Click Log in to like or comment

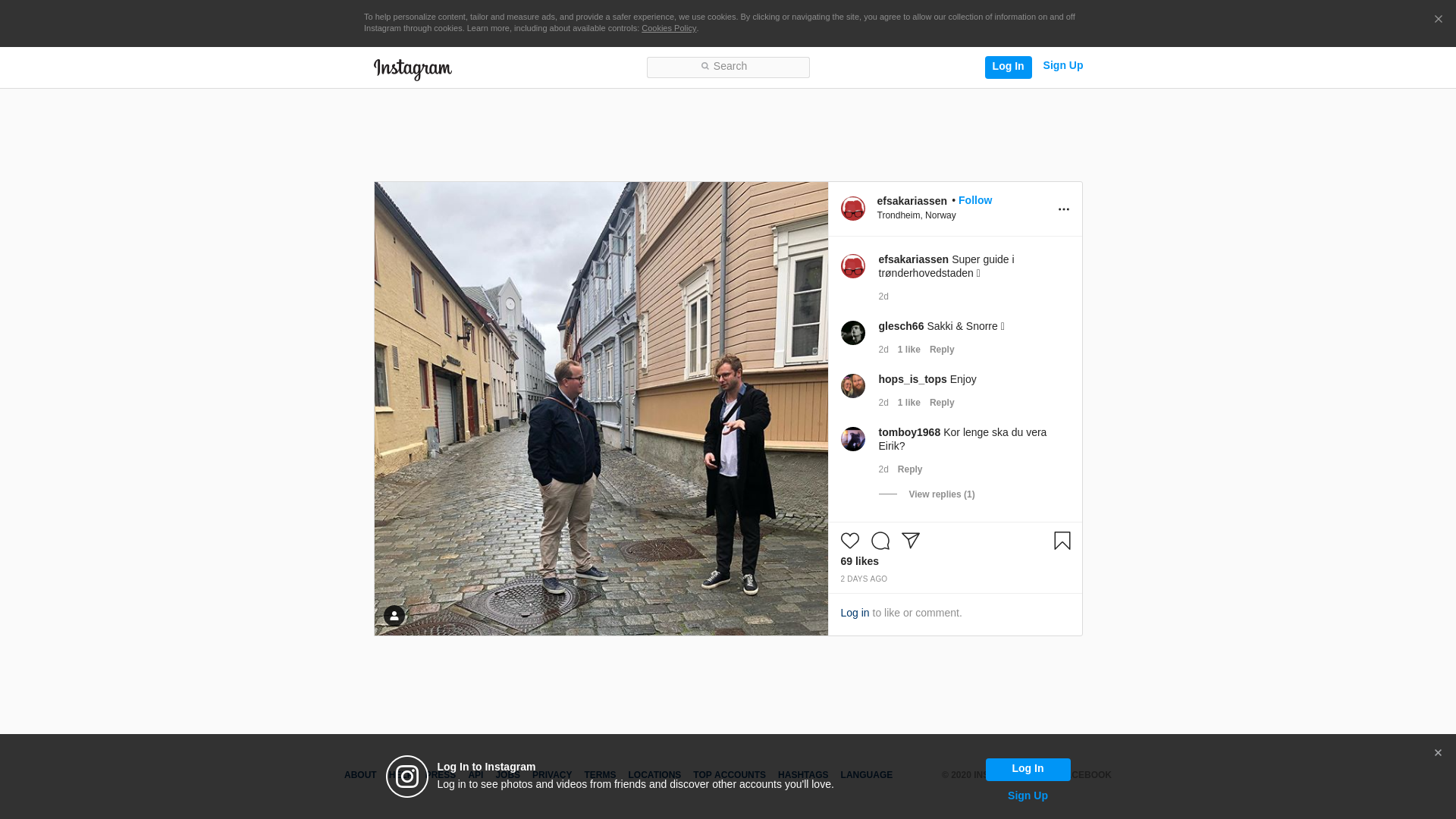pyautogui.click(x=855, y=613)
